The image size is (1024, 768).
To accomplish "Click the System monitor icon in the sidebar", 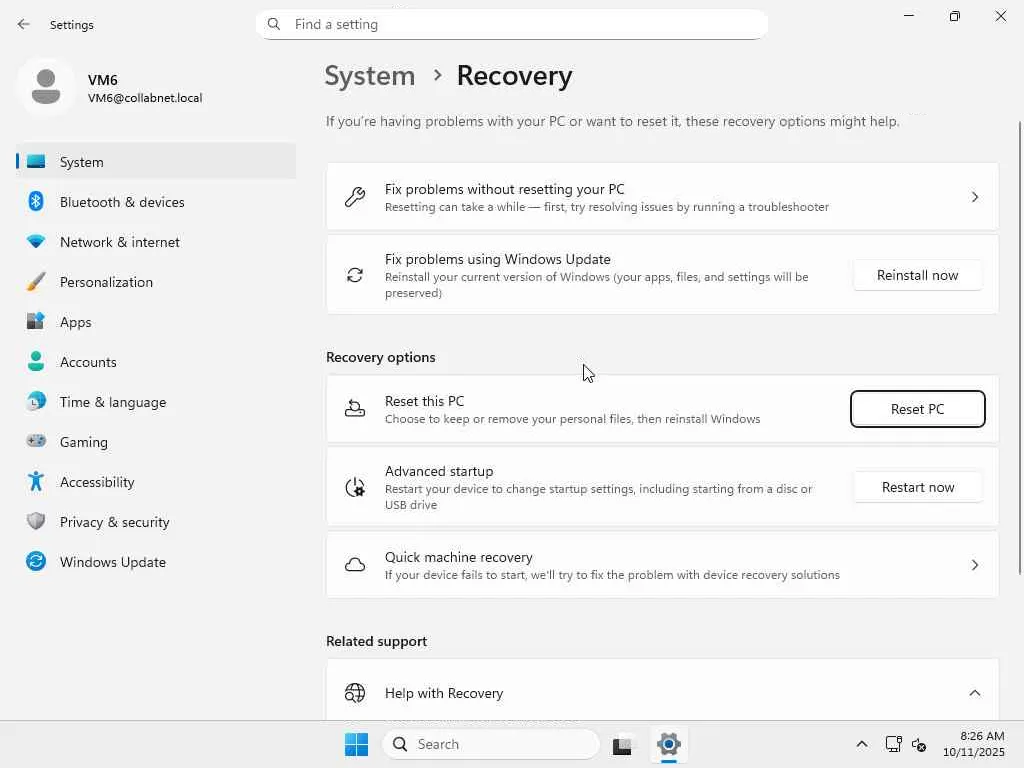I will [x=36, y=161].
